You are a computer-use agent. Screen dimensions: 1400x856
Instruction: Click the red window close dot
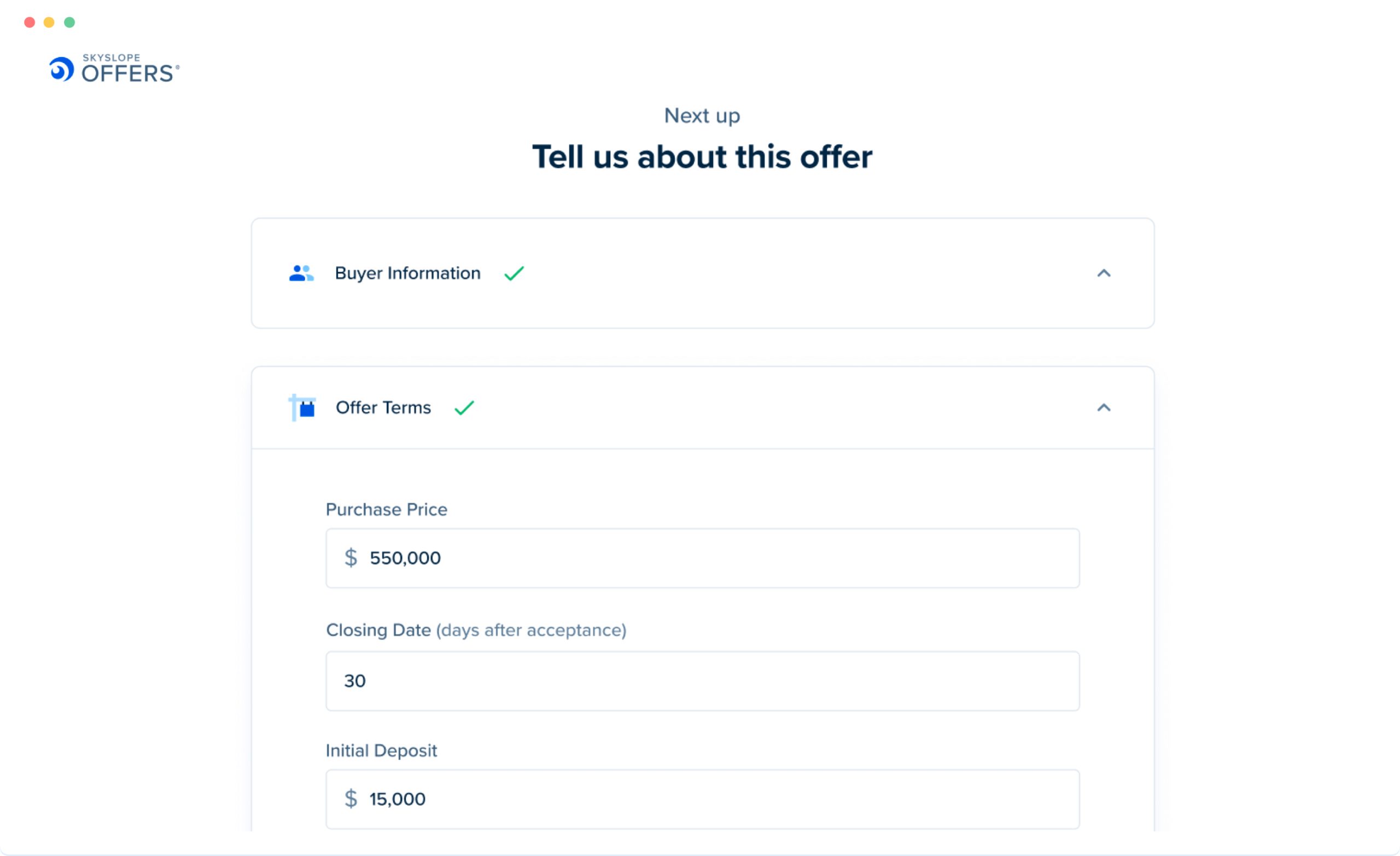tap(30, 22)
